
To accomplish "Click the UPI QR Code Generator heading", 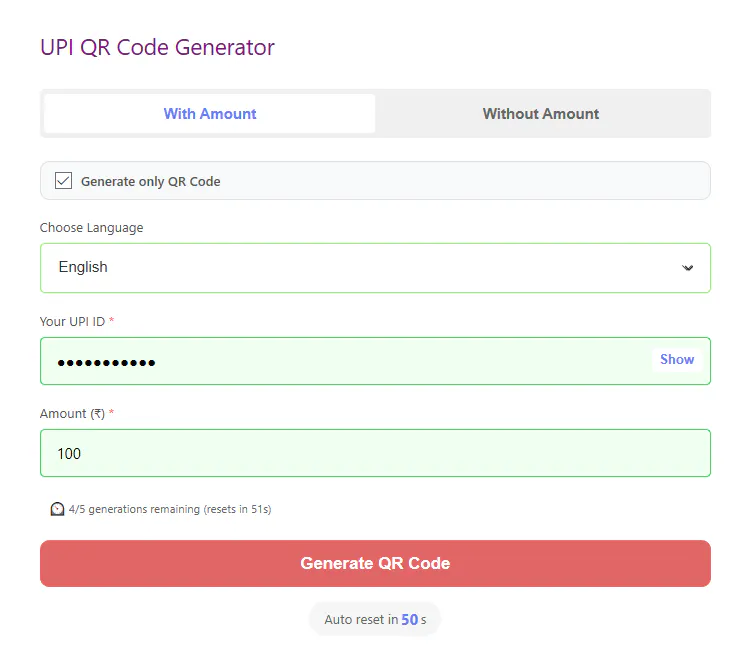I will (157, 47).
